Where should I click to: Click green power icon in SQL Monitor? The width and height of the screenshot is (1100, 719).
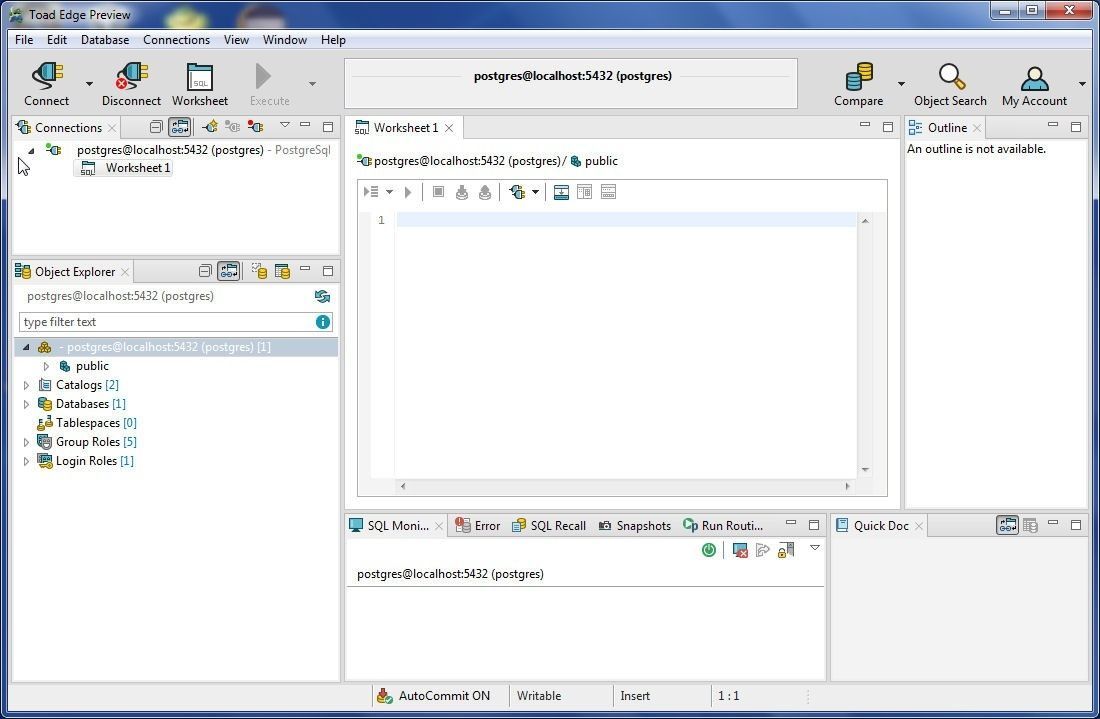tap(709, 550)
